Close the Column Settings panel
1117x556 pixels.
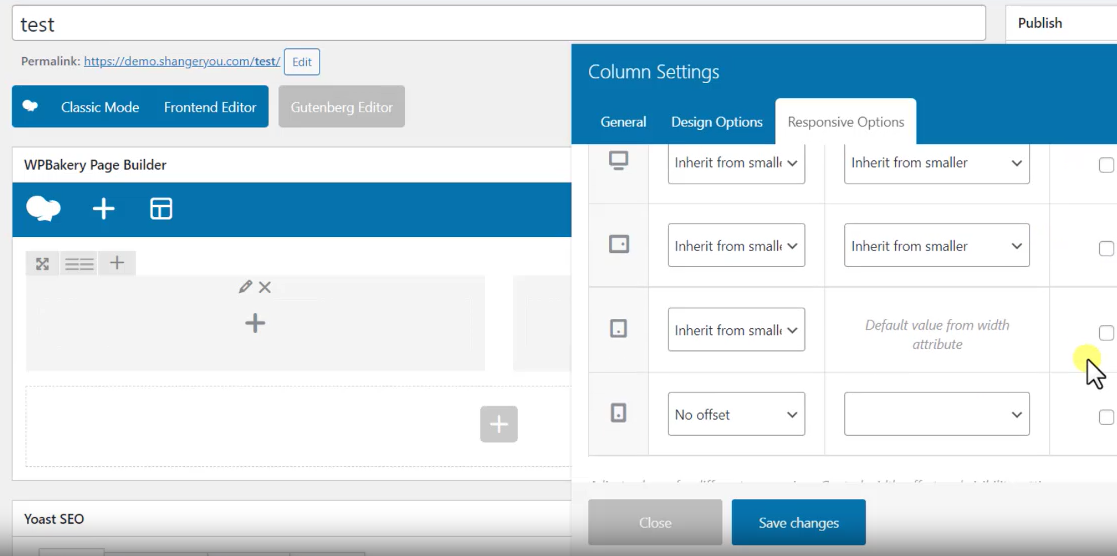655,522
